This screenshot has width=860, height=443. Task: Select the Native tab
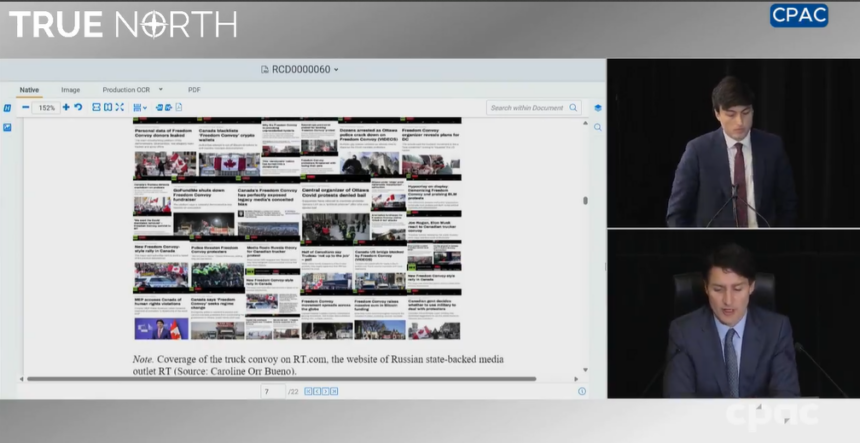pos(29,90)
